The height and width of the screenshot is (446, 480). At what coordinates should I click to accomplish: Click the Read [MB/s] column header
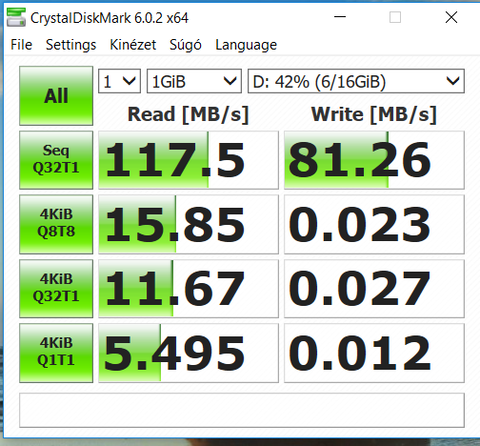coord(188,115)
